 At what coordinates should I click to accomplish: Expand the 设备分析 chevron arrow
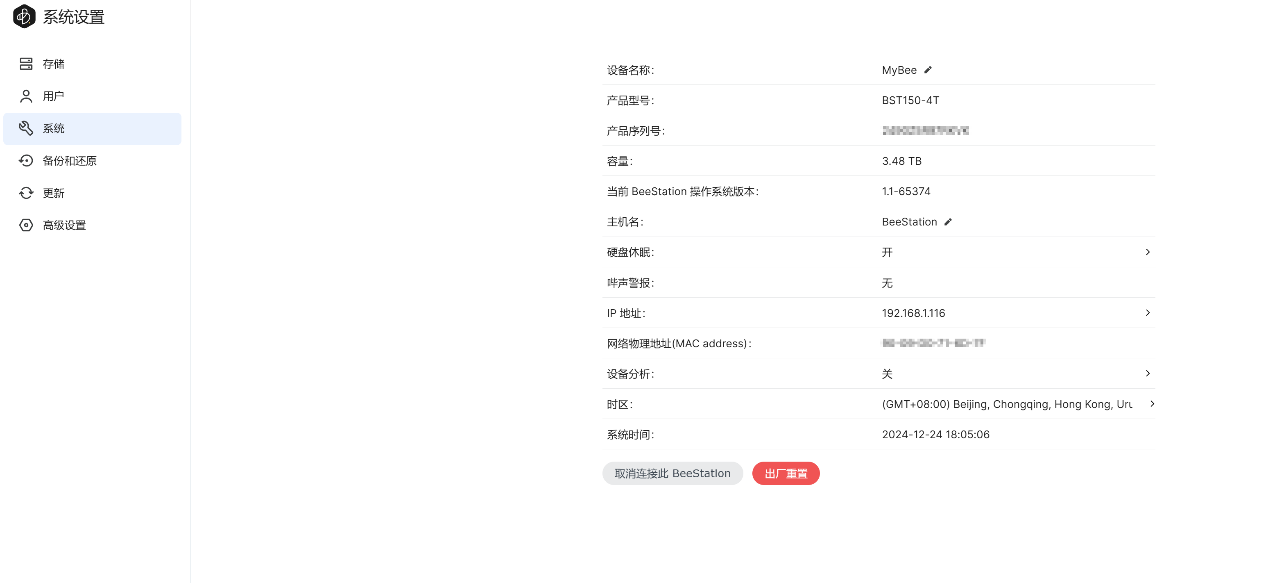coord(1147,373)
